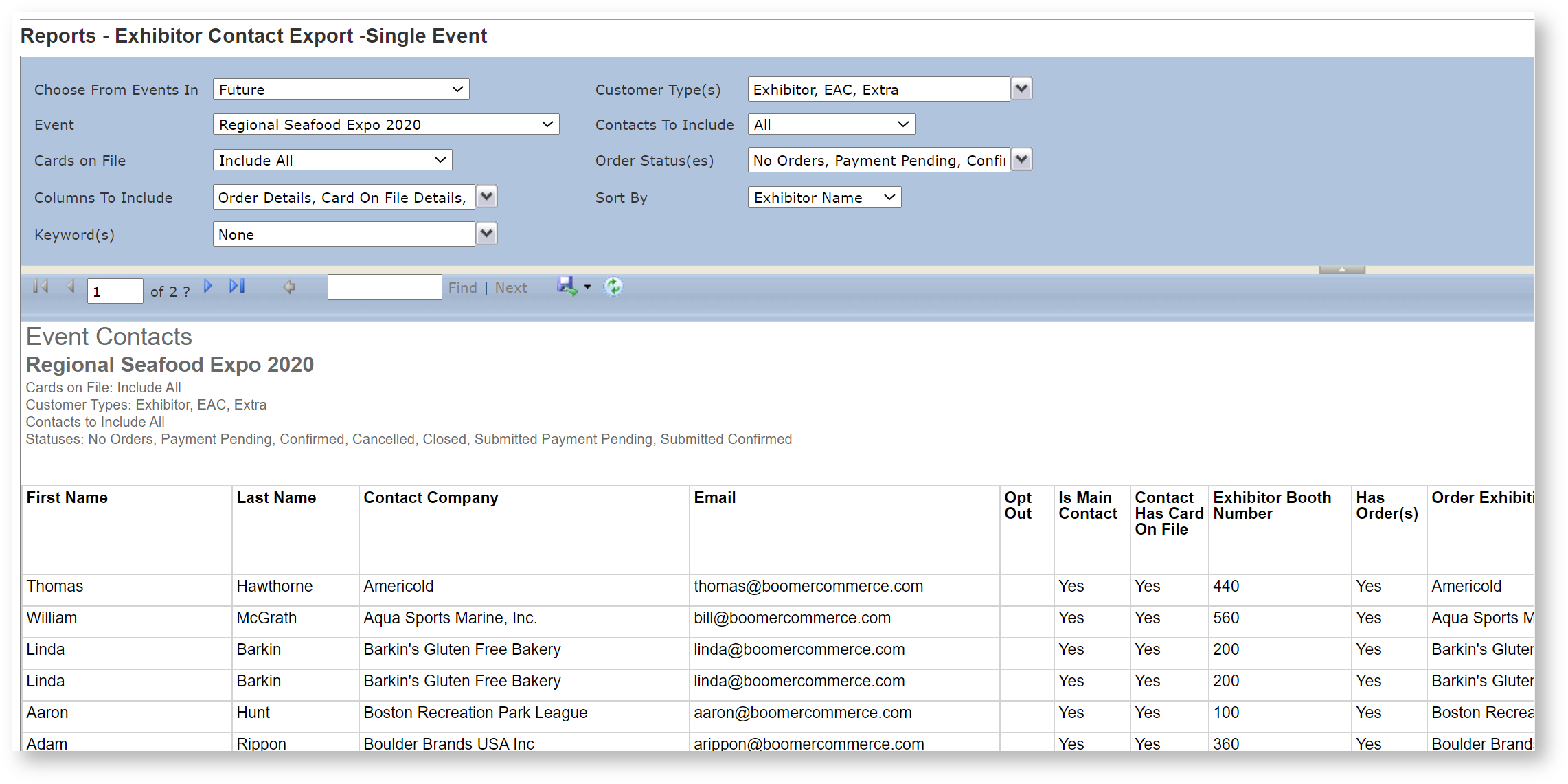Open the export/save report icon
This screenshot has width=1568, height=784.
point(566,287)
